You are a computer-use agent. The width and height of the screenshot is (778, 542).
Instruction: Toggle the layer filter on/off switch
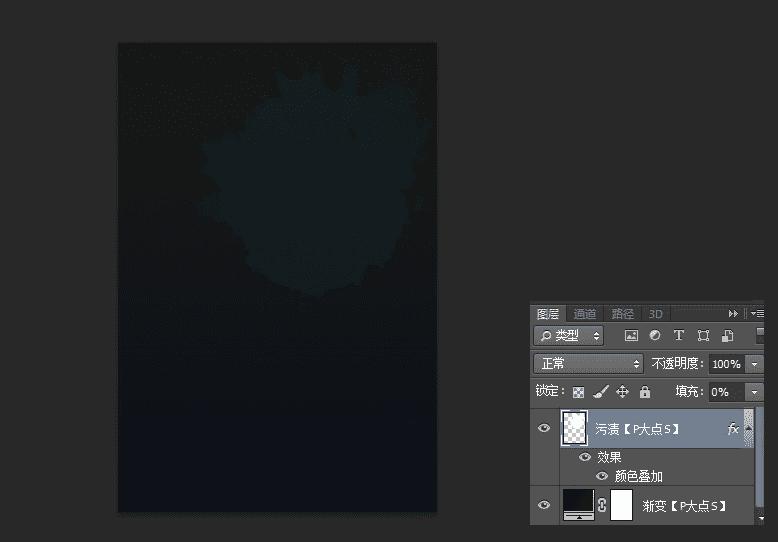click(760, 336)
